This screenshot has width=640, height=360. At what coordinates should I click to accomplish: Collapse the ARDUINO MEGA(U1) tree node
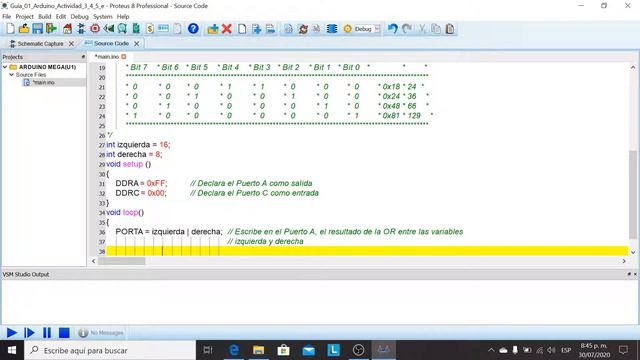[5, 67]
